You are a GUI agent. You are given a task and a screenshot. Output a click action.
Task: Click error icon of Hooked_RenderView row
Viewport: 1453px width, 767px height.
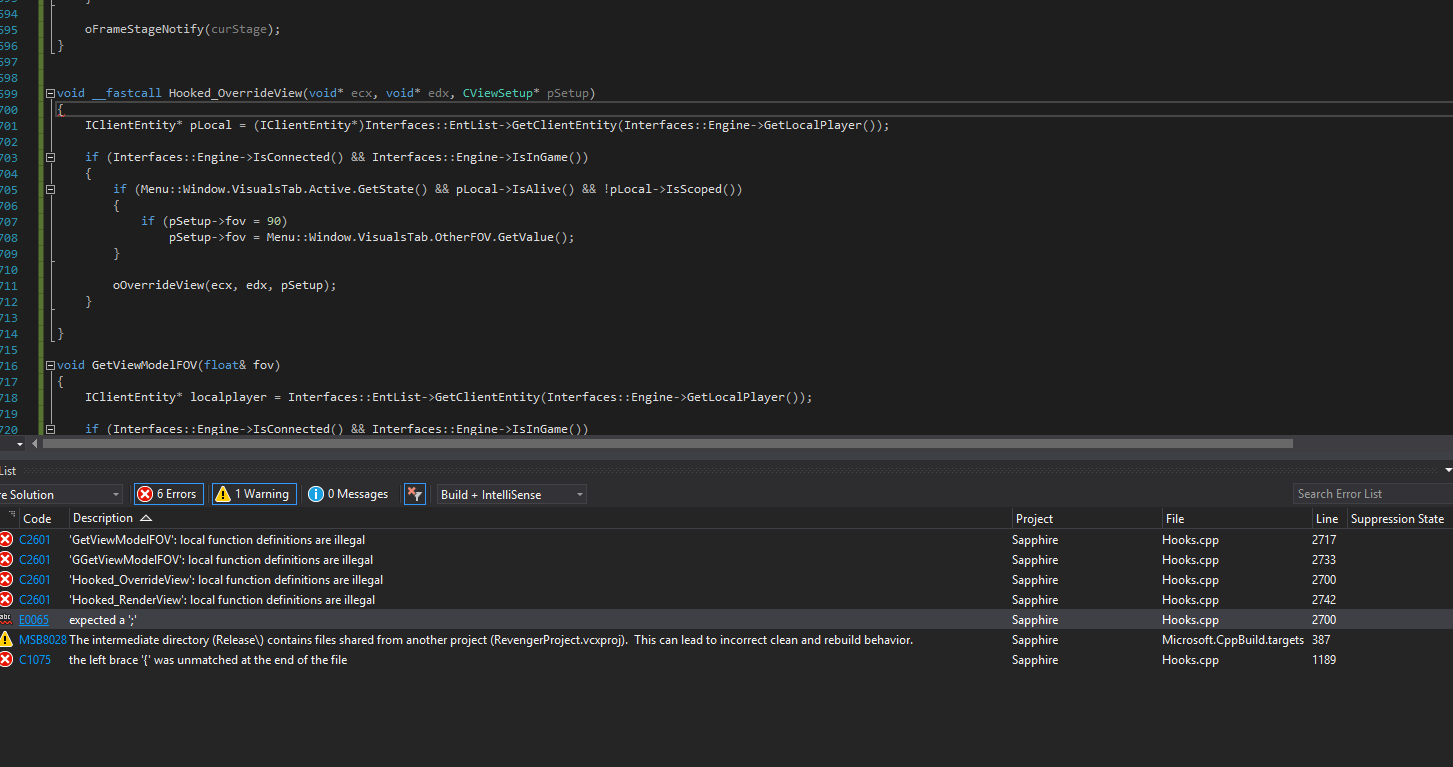[x=6, y=600]
